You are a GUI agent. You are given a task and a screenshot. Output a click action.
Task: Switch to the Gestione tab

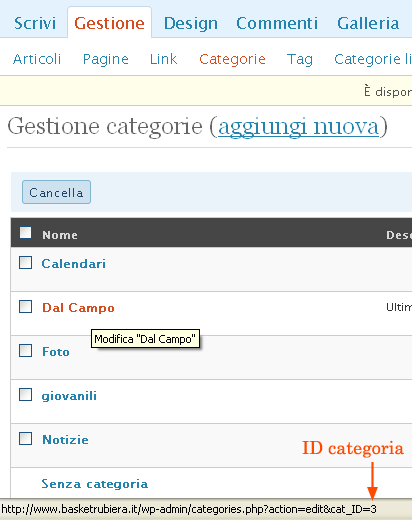tap(109, 23)
